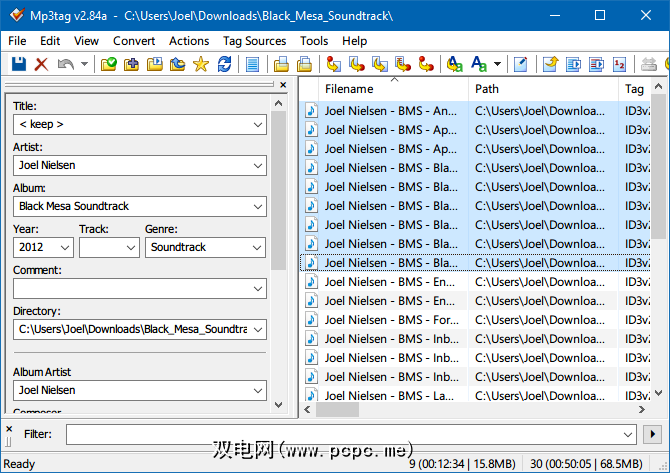Click the Undo arrow icon

tap(66, 65)
